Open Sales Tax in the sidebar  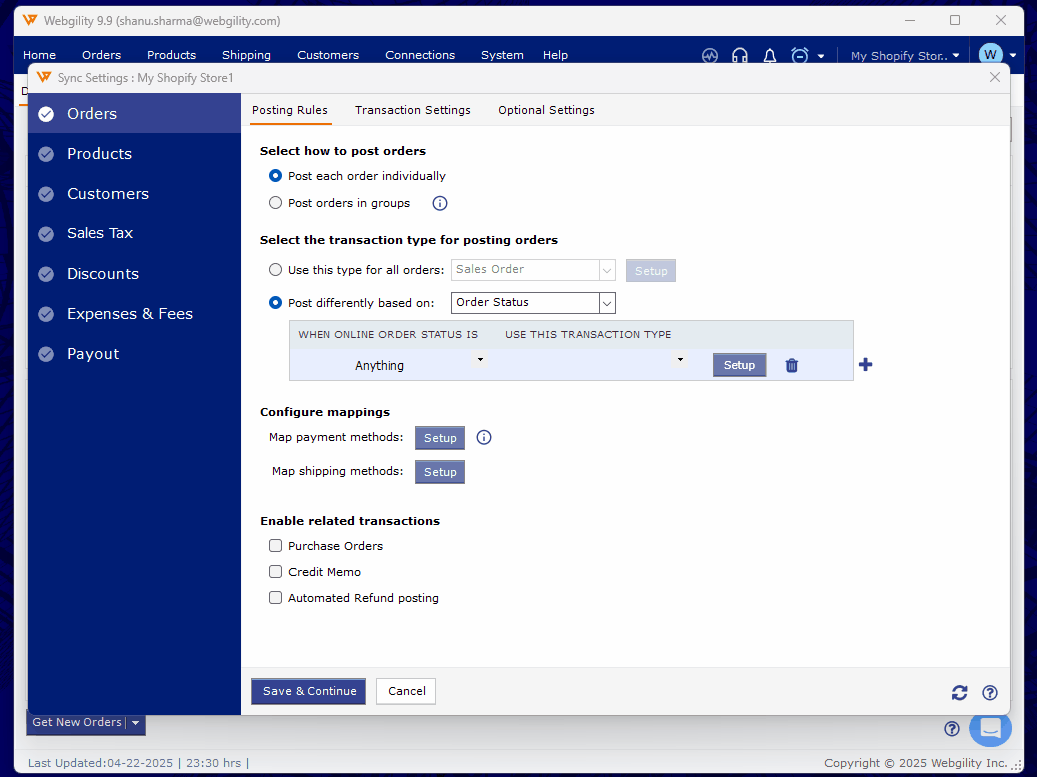coord(100,233)
